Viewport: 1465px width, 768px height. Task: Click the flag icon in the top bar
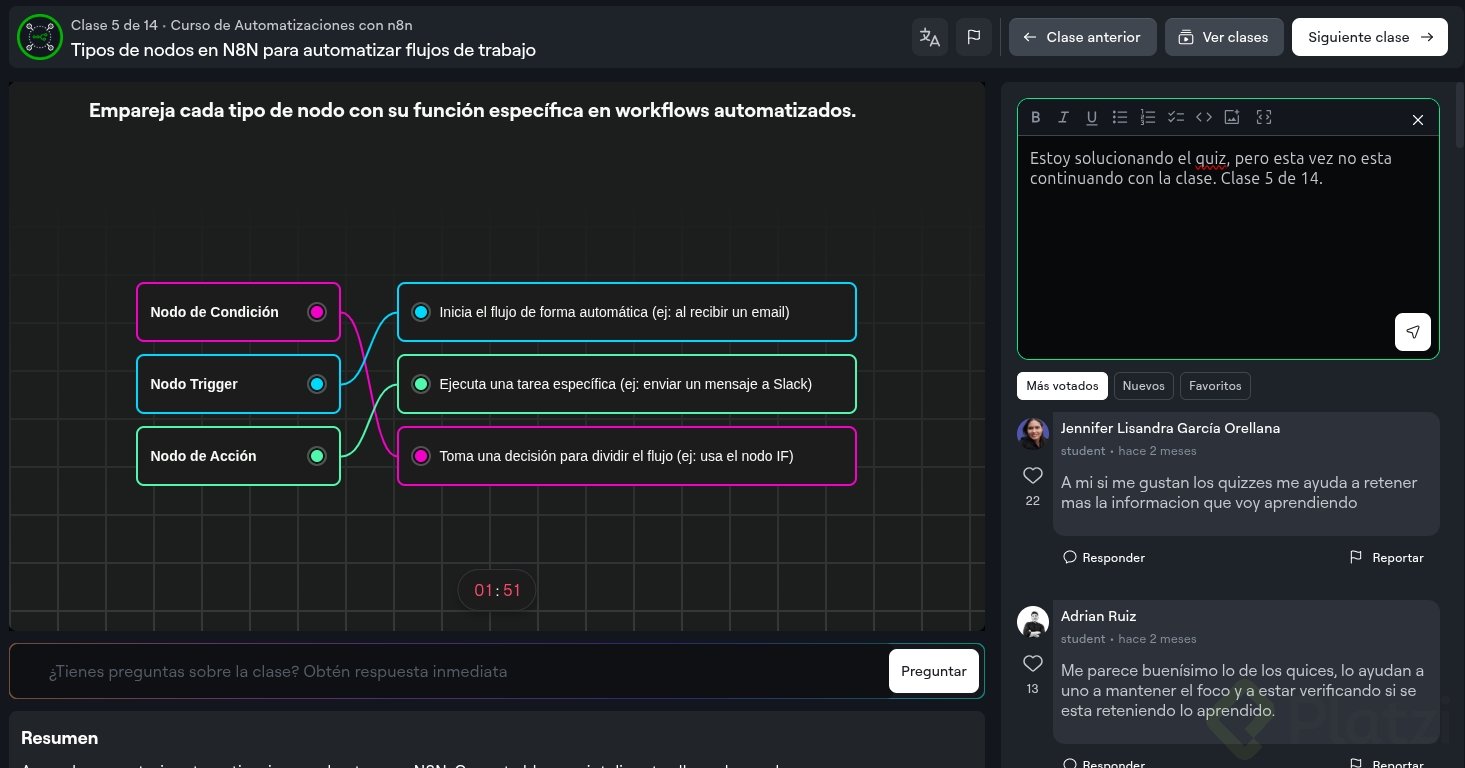click(974, 37)
